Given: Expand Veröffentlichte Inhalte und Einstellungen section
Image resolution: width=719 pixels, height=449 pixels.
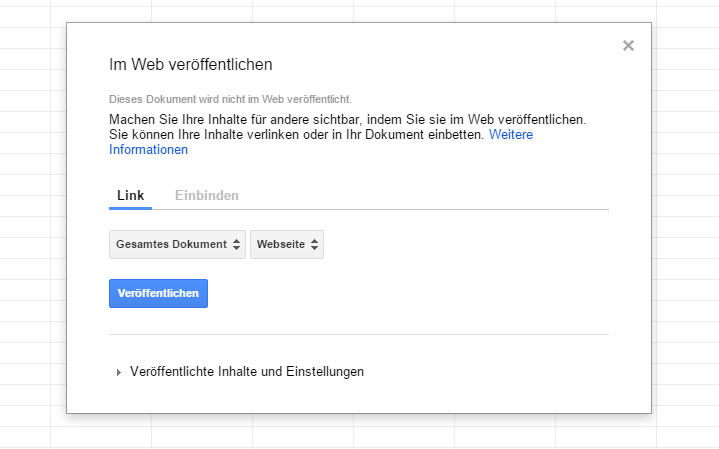Looking at the screenshot, I should pos(246,371).
